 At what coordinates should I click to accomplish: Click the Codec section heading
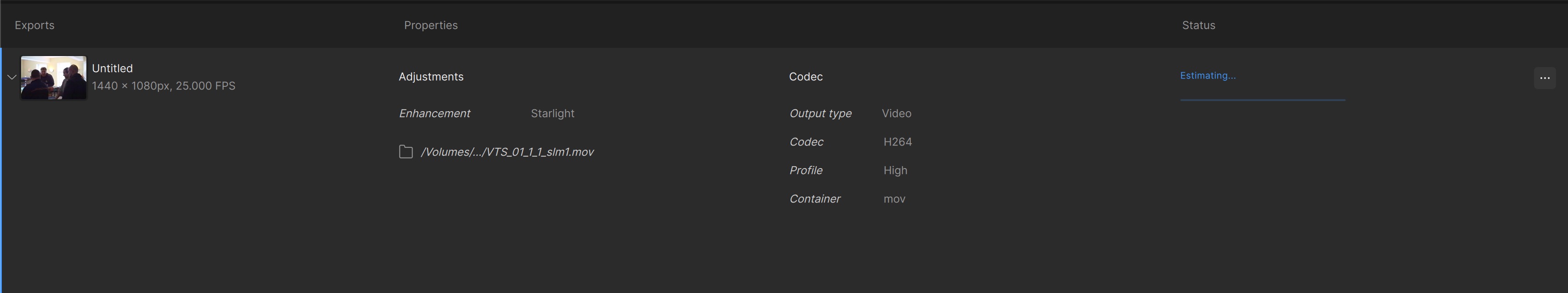pos(805,77)
